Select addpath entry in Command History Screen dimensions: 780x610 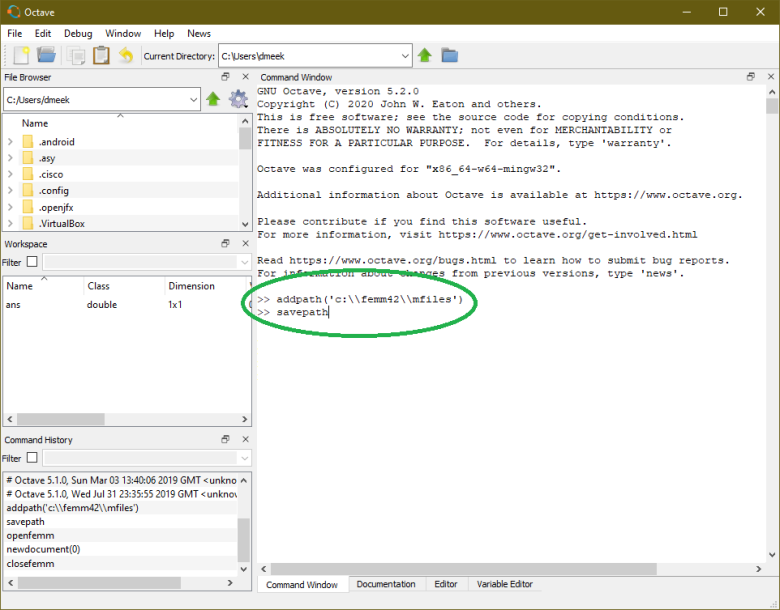(73, 508)
